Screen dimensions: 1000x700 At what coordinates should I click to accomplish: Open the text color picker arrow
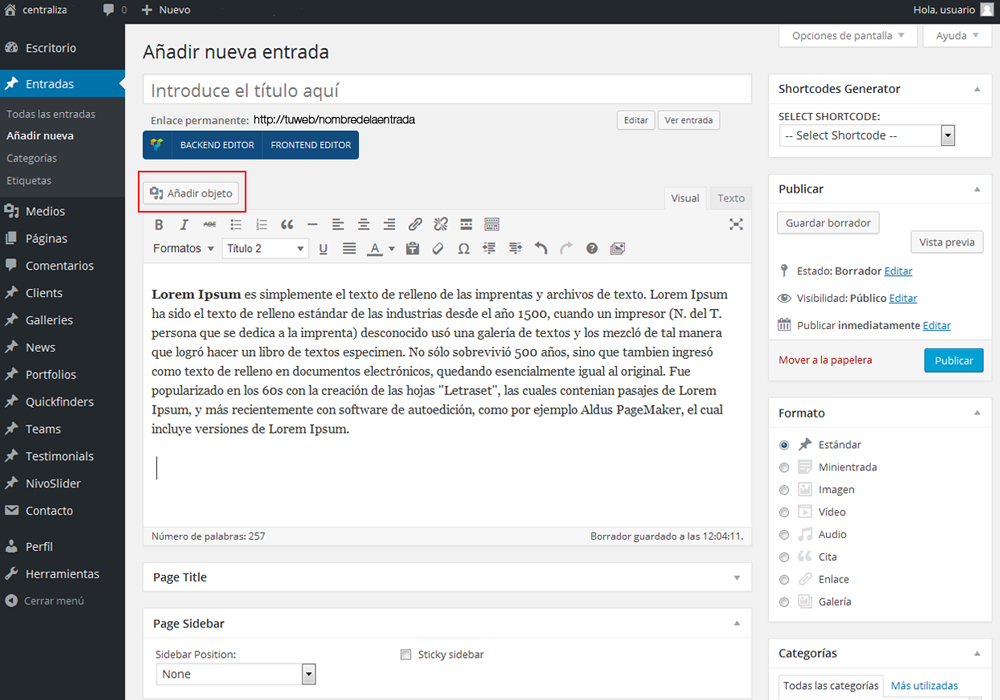(392, 249)
